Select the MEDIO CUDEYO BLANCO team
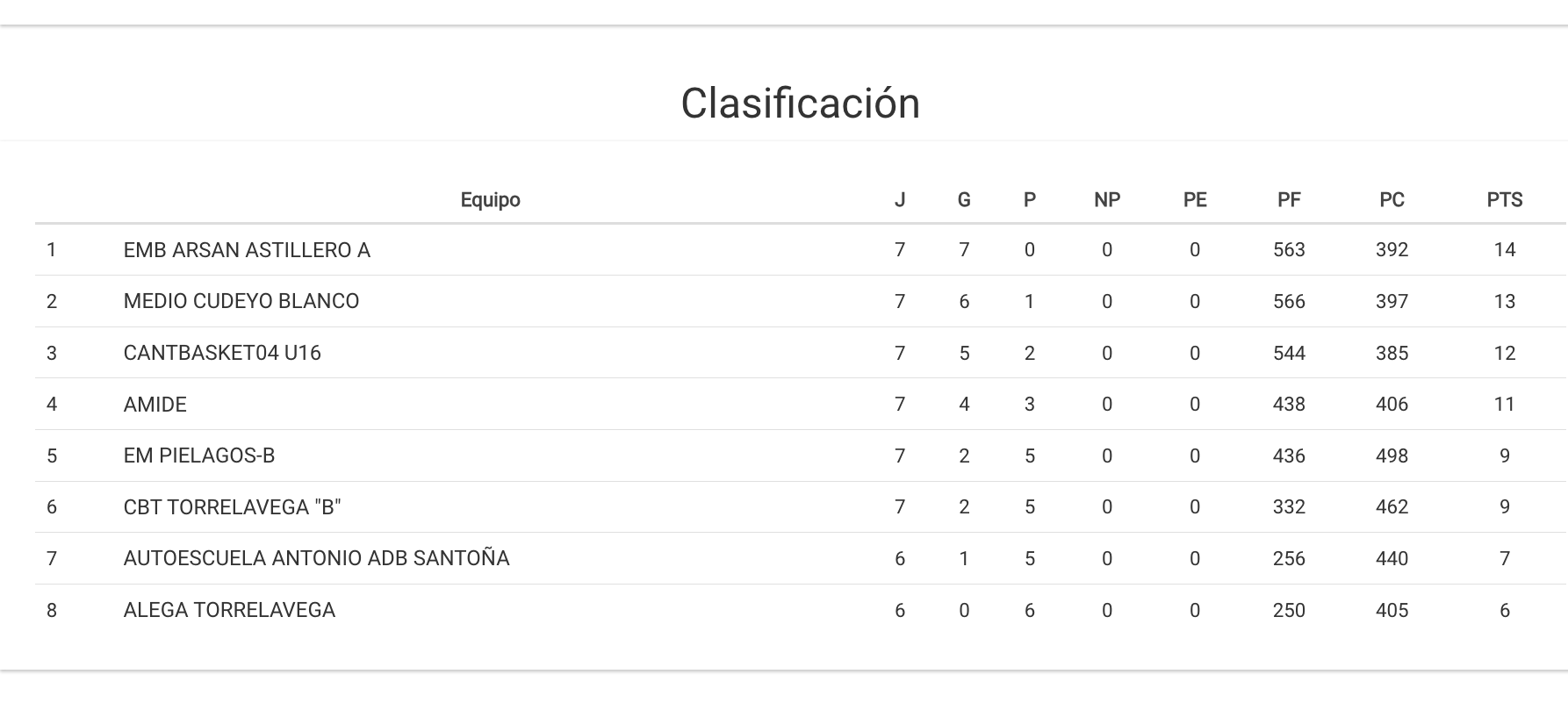The image size is (1568, 703). coord(241,301)
